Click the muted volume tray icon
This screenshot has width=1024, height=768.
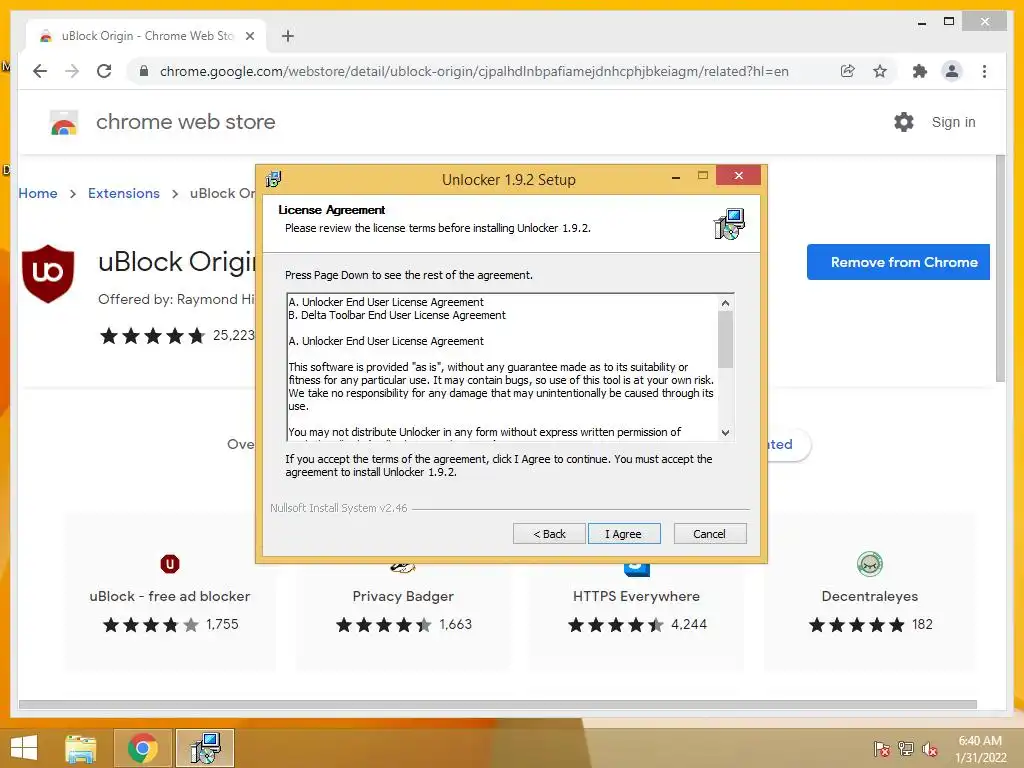click(x=929, y=749)
